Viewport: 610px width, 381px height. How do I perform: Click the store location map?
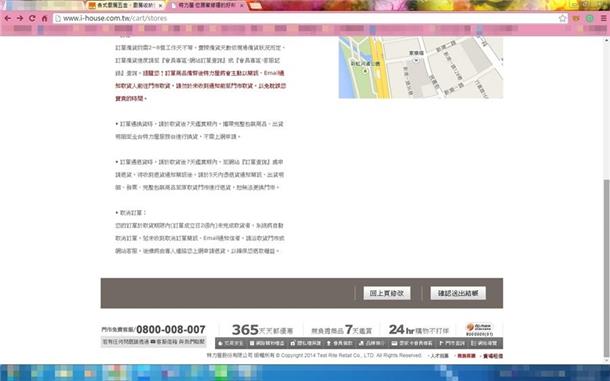[x=421, y=67]
